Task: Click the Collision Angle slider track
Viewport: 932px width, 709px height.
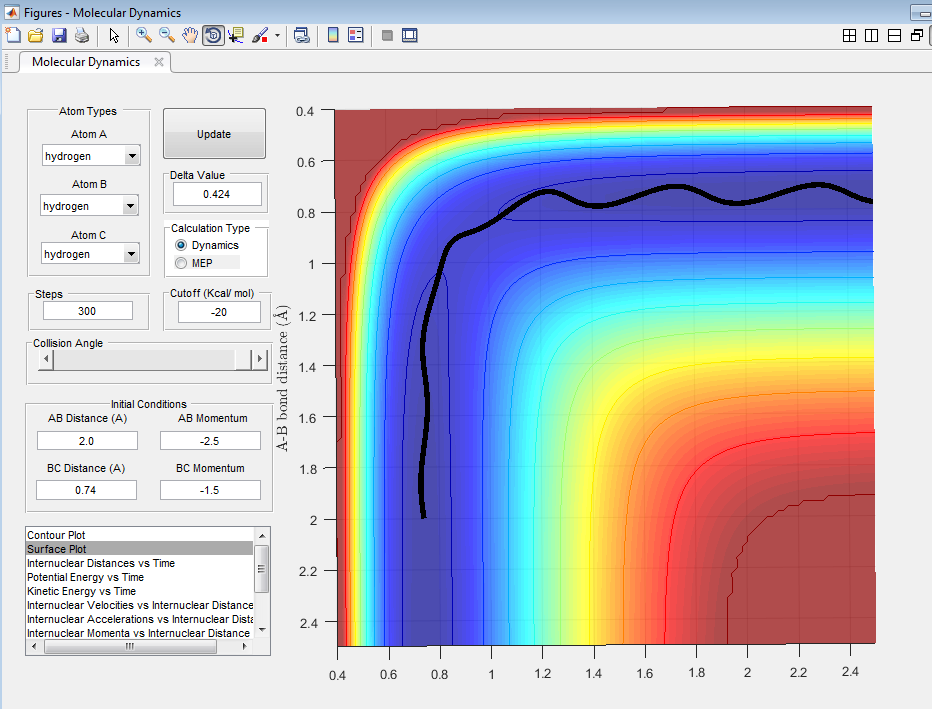Action: tap(145, 360)
